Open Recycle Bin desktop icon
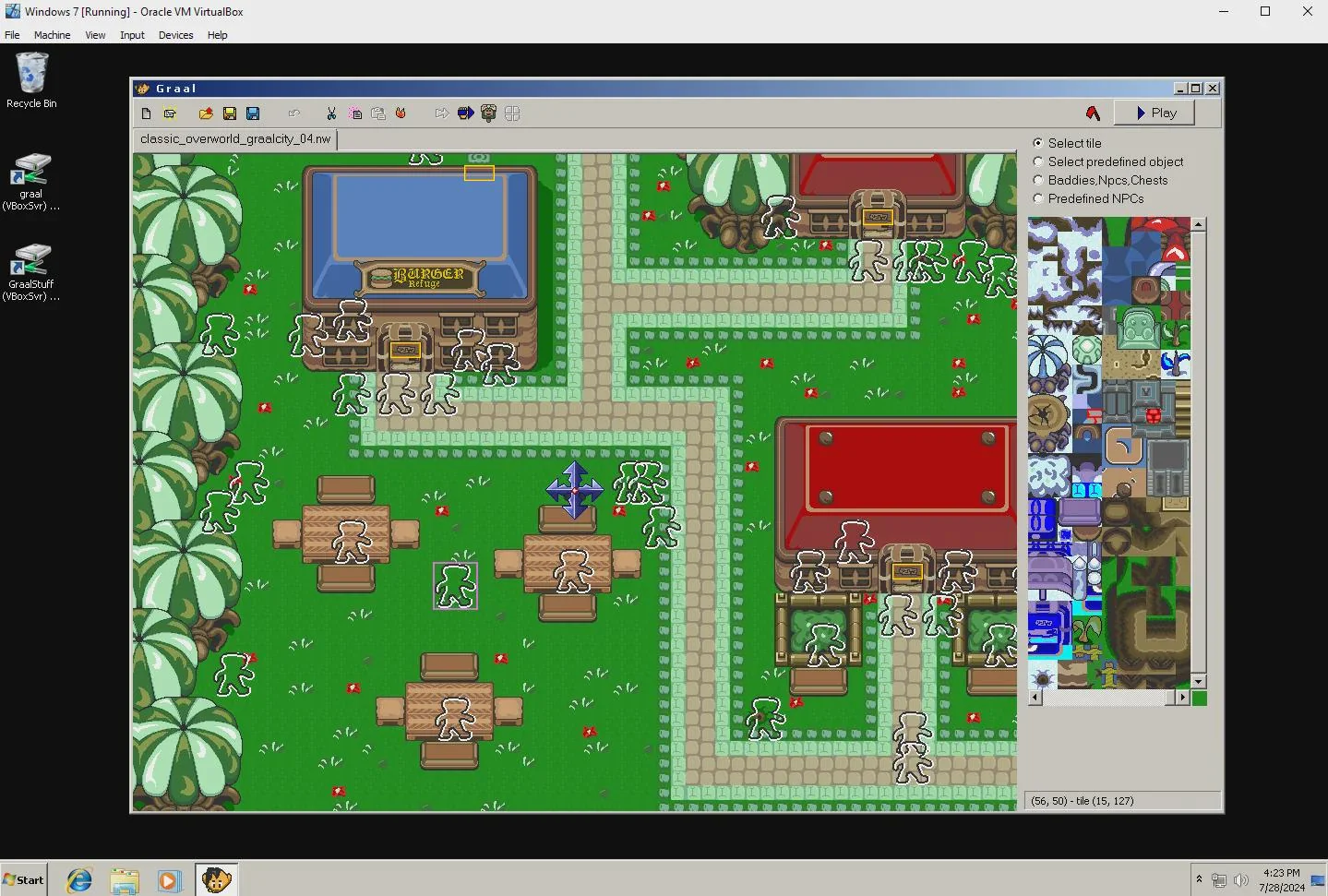The height and width of the screenshot is (896, 1328). [x=31, y=80]
